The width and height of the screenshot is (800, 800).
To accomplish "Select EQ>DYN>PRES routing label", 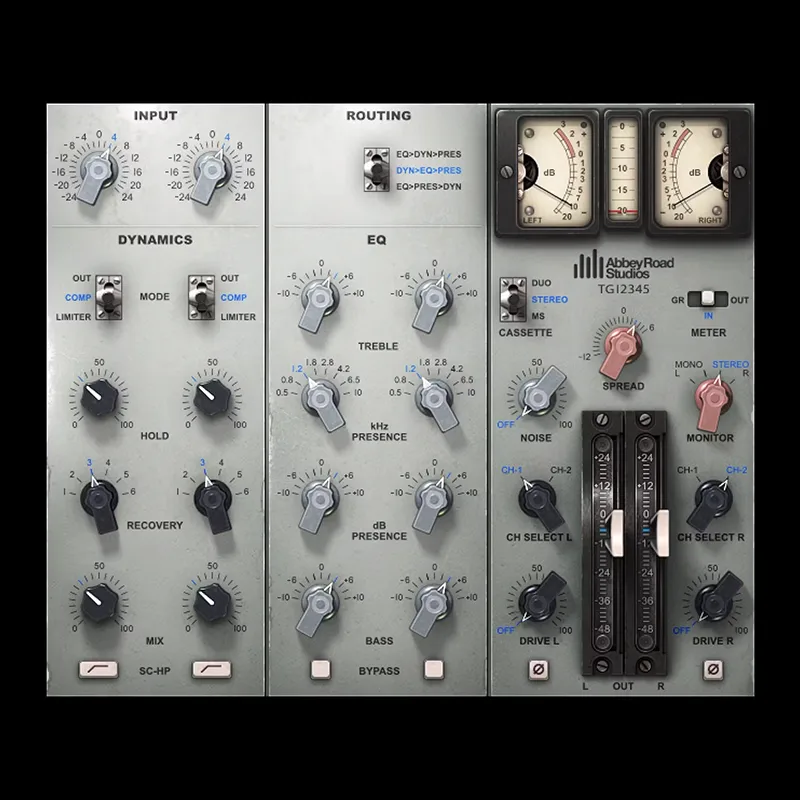I will pyautogui.click(x=429, y=154).
